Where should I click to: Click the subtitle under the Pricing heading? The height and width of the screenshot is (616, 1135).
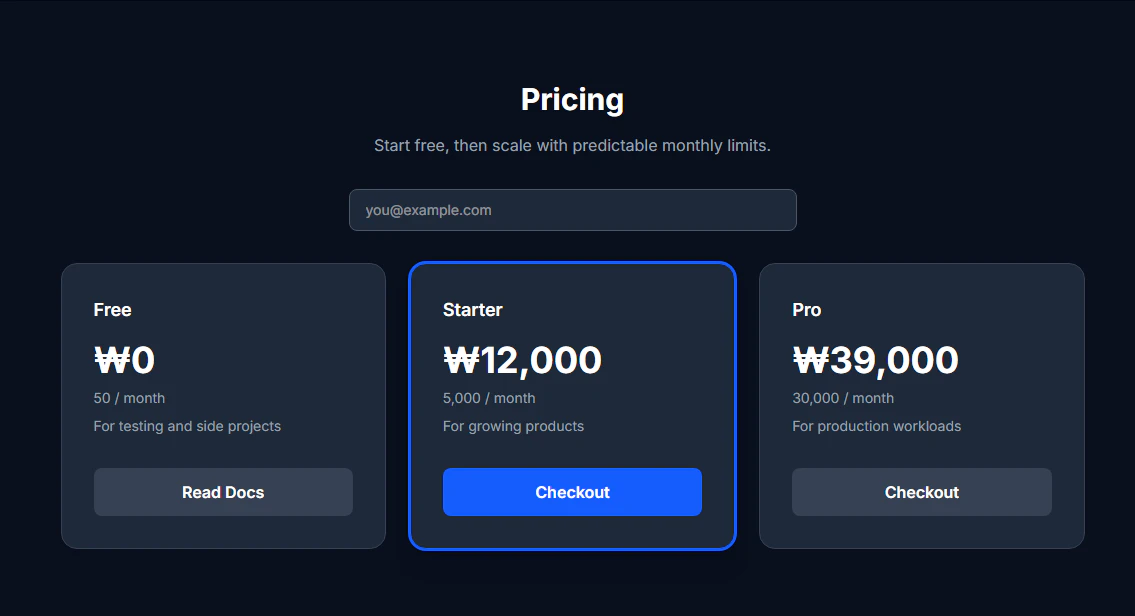[x=572, y=145]
